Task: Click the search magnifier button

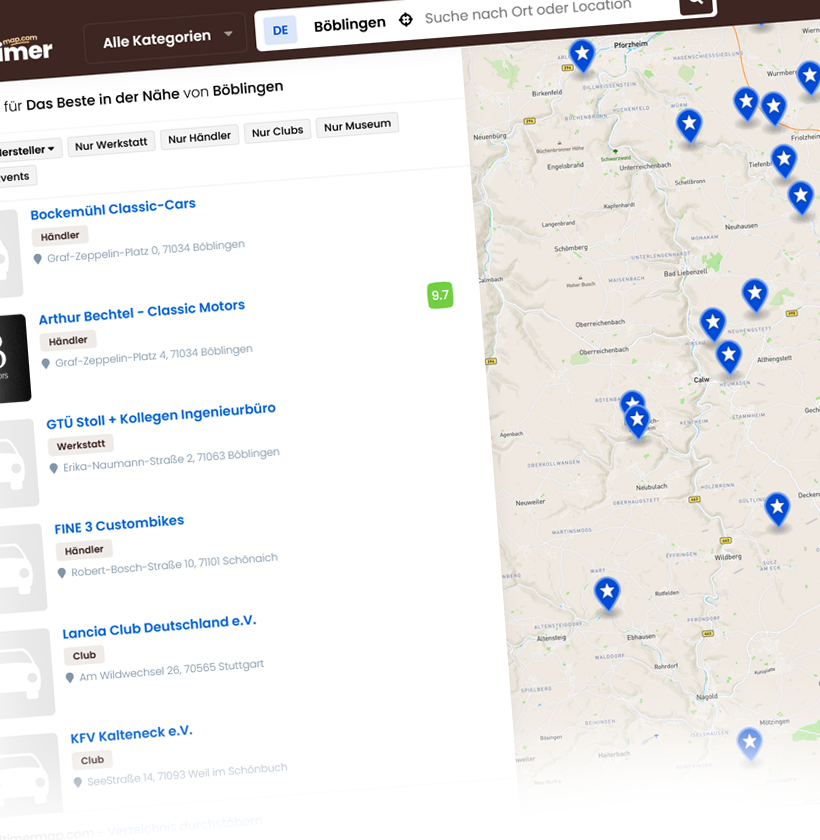Action: 696,4
